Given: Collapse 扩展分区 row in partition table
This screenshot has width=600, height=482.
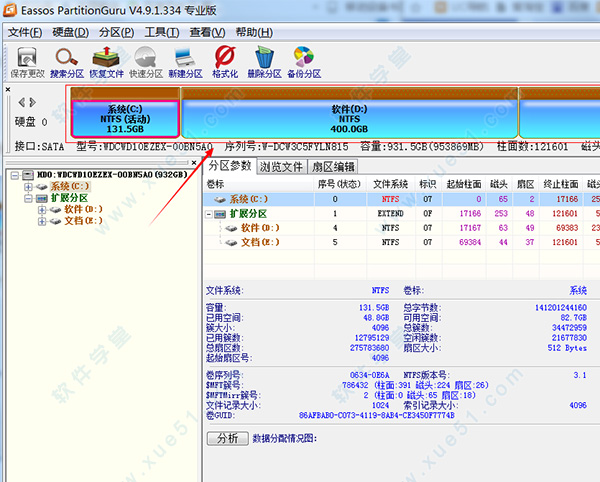Looking at the screenshot, I should click(209, 214).
